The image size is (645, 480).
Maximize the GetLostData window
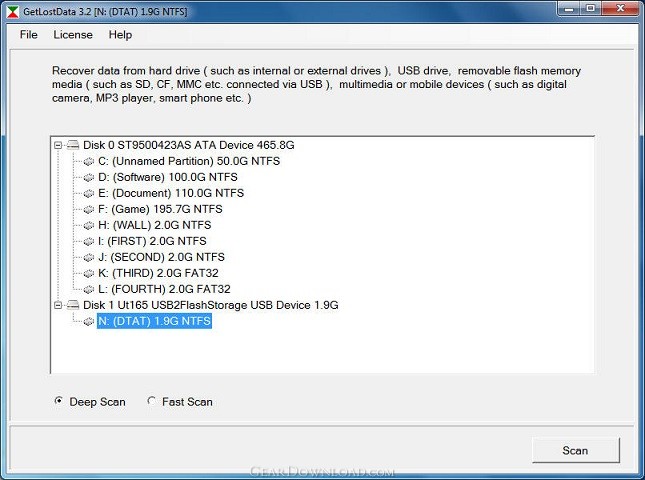pos(590,9)
